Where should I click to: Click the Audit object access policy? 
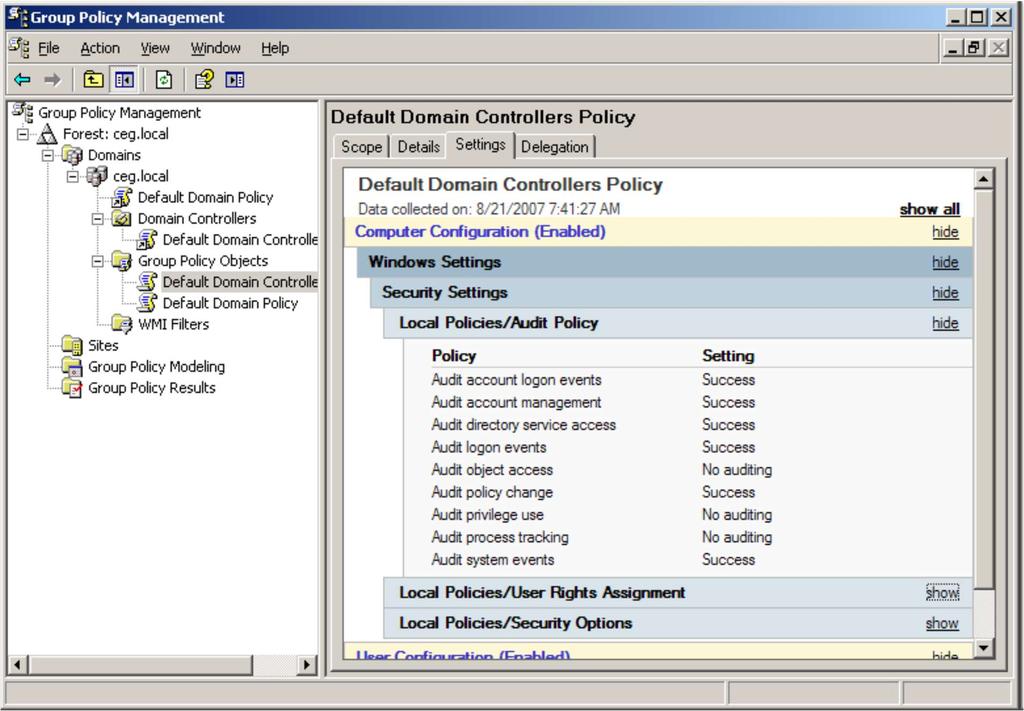click(492, 470)
